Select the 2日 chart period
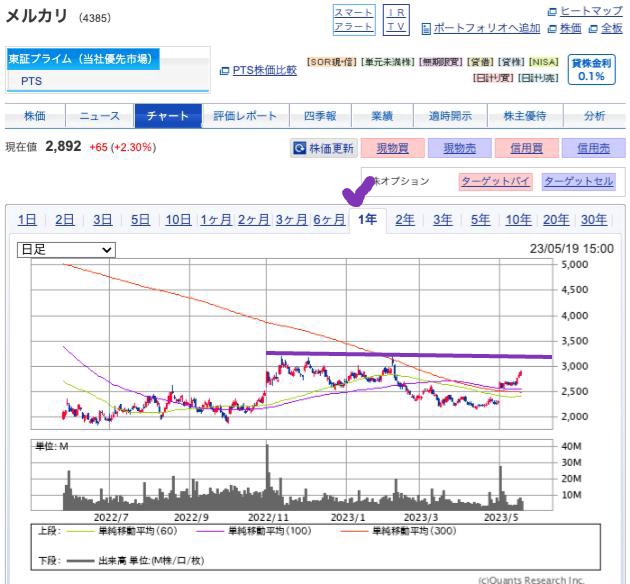The height and width of the screenshot is (584, 630). point(65,220)
